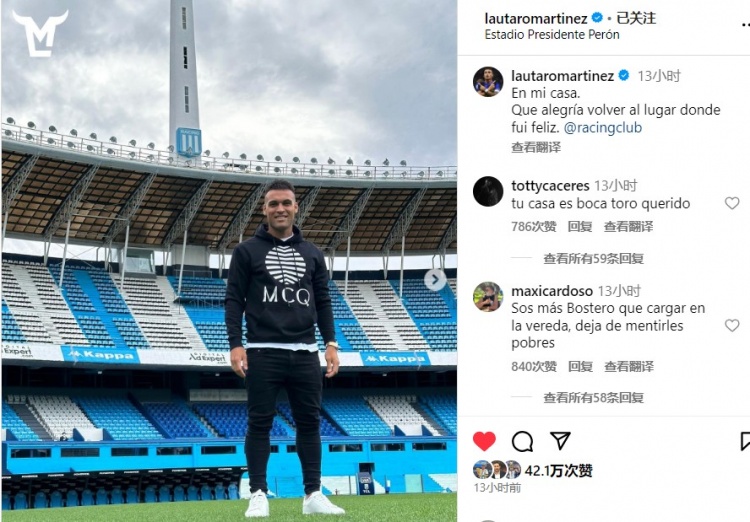
Task: Save post using bookmark icon
Action: pyautogui.click(x=745, y=441)
